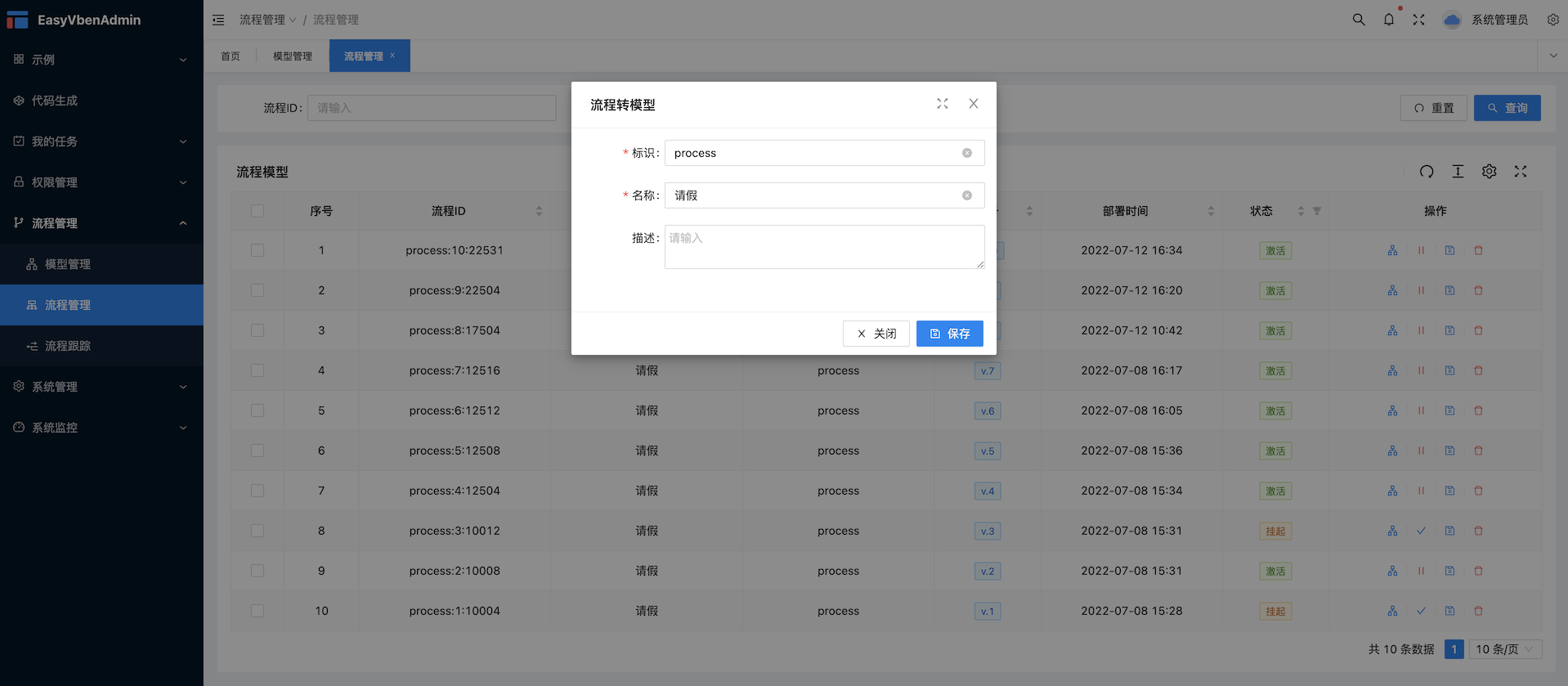Toggle the select-all header checkbox
This screenshot has width=1568, height=686.
click(x=258, y=211)
